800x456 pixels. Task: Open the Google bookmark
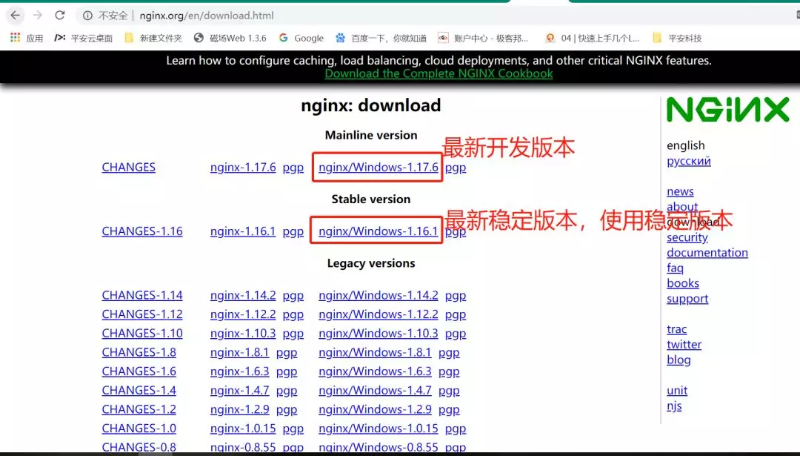pyautogui.click(x=301, y=38)
